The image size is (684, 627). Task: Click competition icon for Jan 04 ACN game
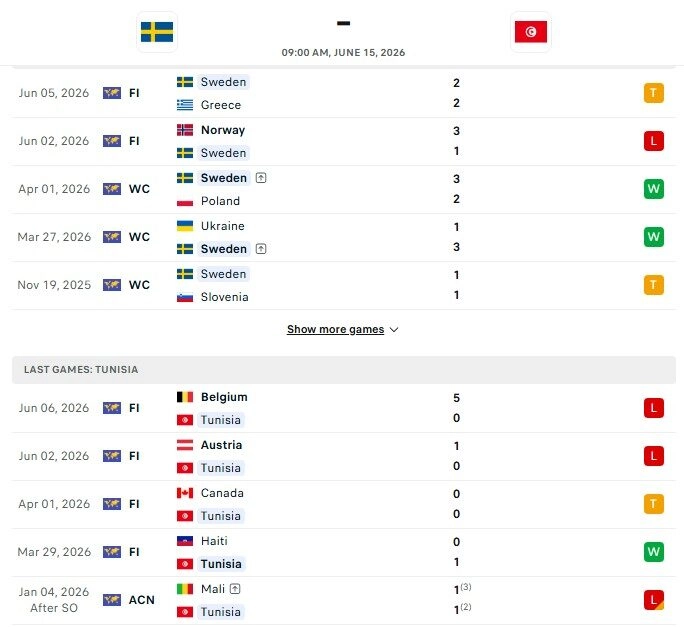pos(112,600)
